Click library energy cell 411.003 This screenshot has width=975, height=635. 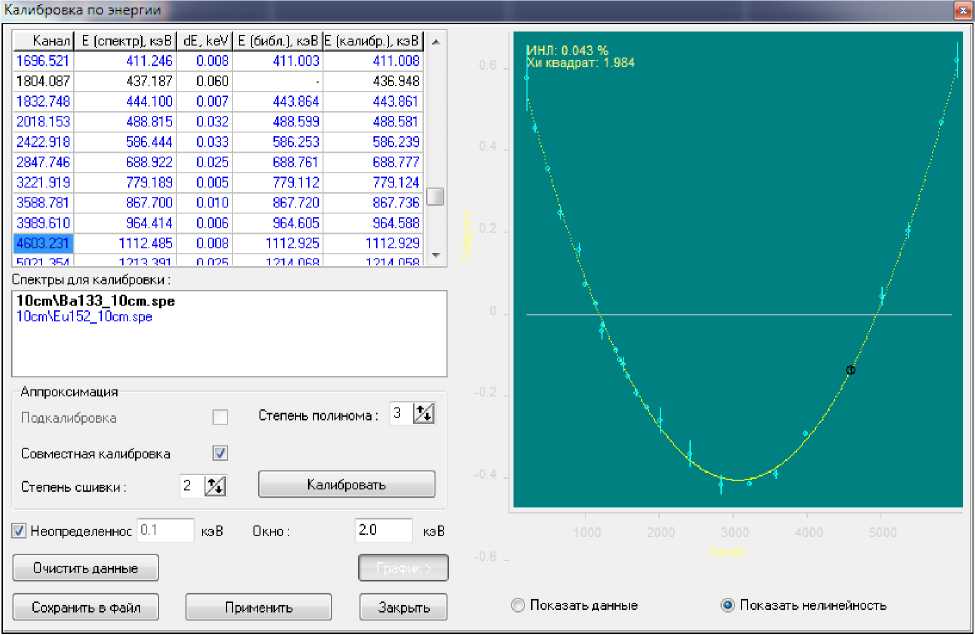click(x=278, y=61)
